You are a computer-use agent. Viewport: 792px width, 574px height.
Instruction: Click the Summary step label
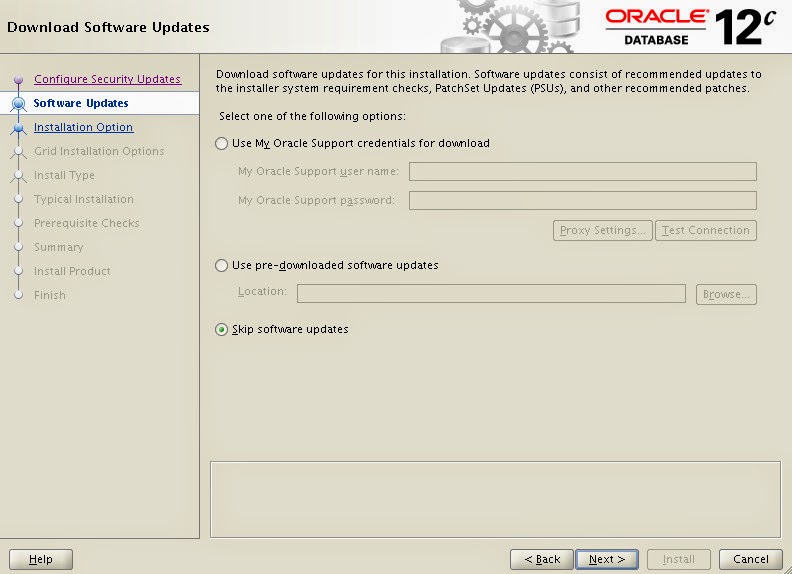pyautogui.click(x=59, y=247)
